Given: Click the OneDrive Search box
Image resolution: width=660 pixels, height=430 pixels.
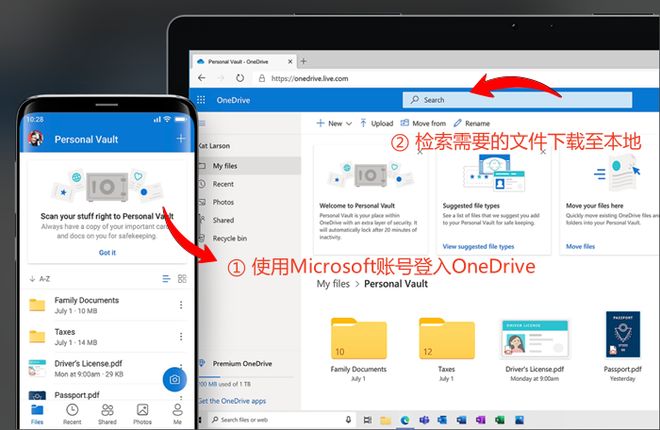Looking at the screenshot, I should [517, 100].
